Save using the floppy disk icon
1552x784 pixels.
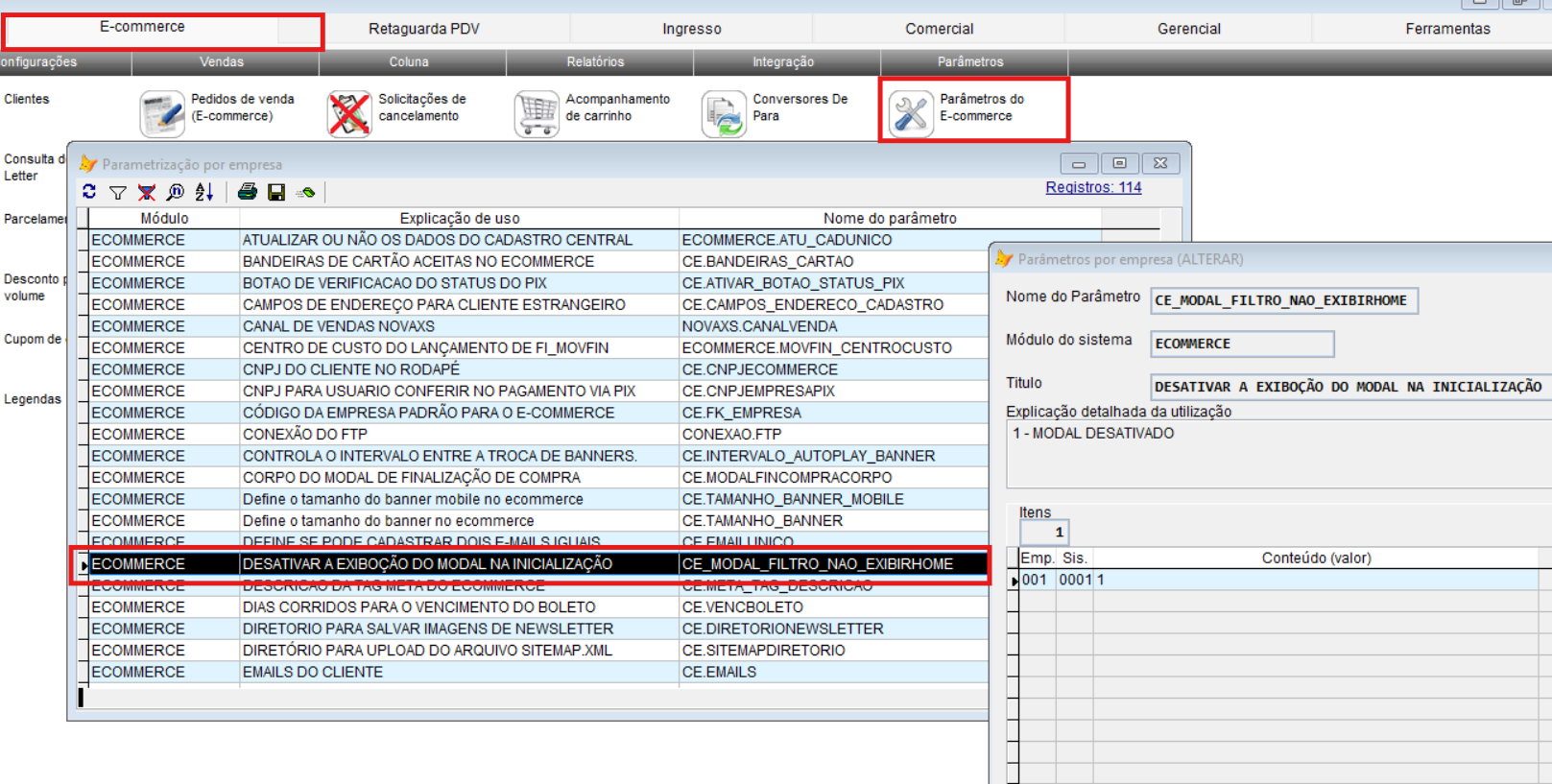click(x=276, y=193)
